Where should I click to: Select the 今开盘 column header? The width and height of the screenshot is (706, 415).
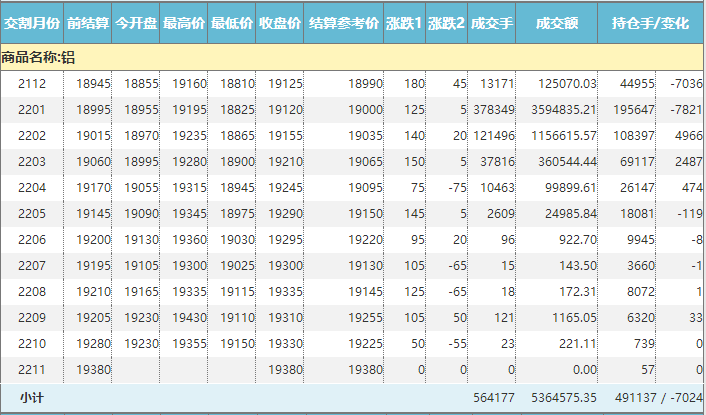tap(136, 22)
